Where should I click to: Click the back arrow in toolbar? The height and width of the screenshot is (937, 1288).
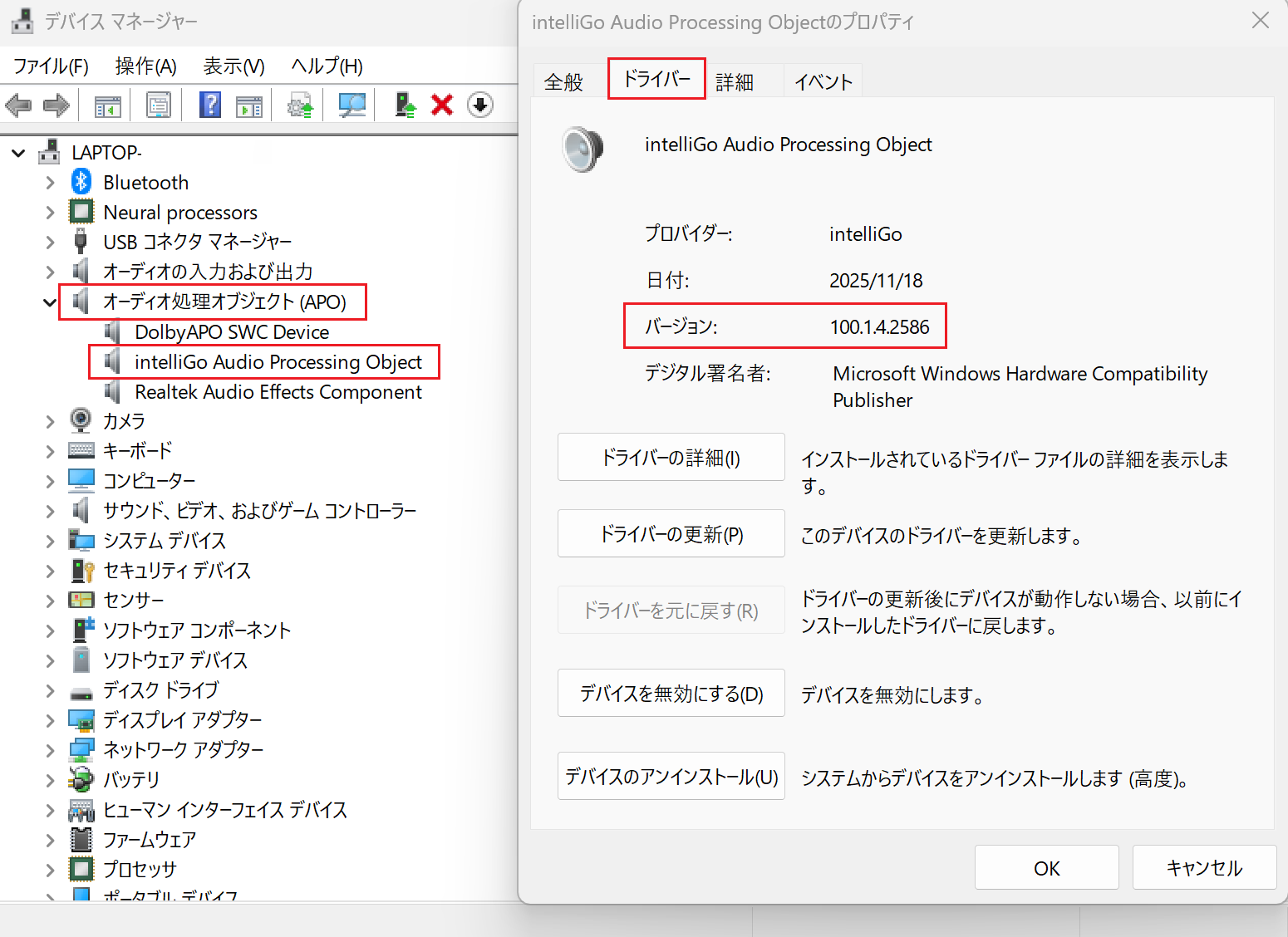18,105
